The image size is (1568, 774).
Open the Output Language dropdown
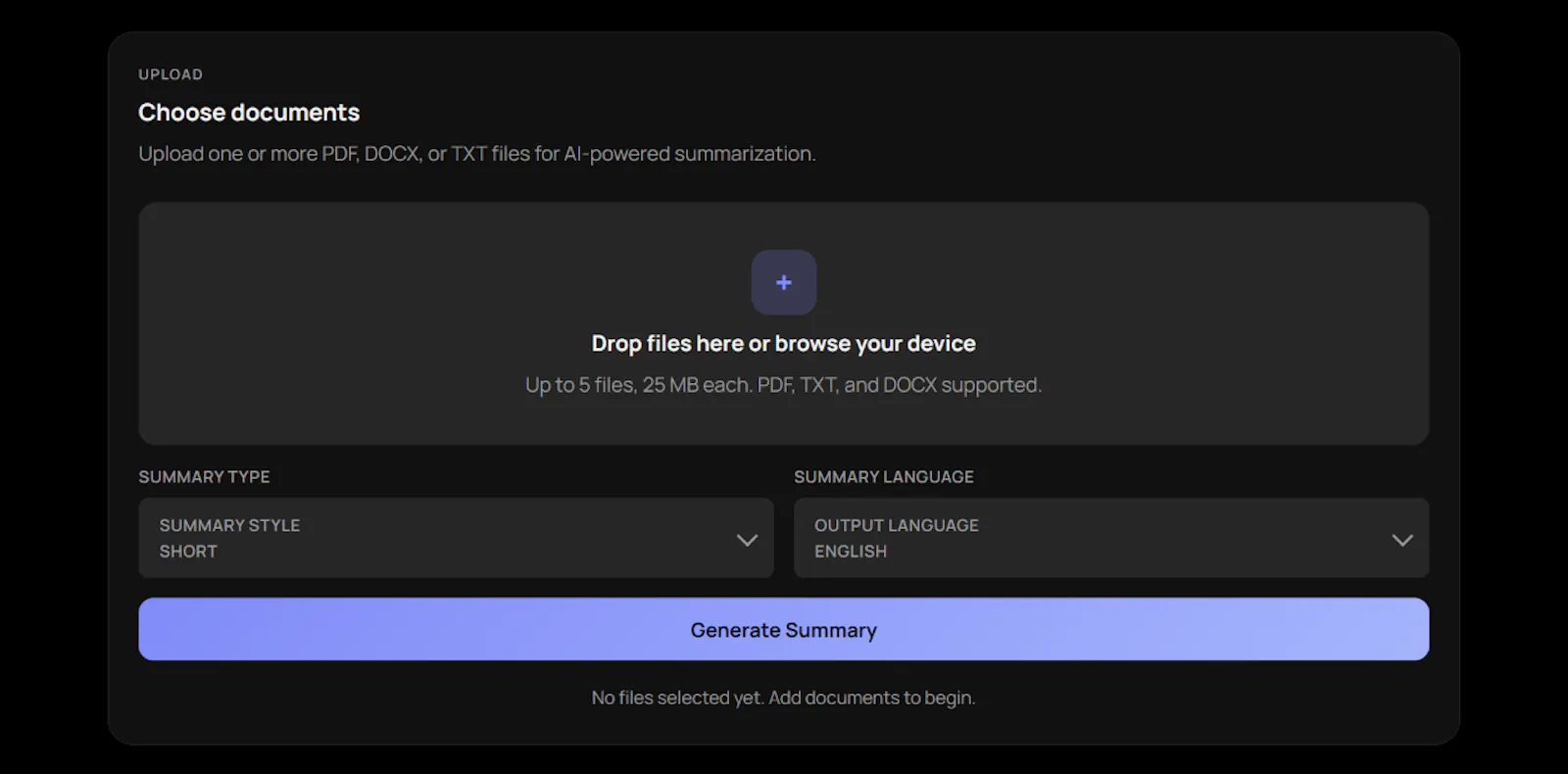[x=1111, y=538]
